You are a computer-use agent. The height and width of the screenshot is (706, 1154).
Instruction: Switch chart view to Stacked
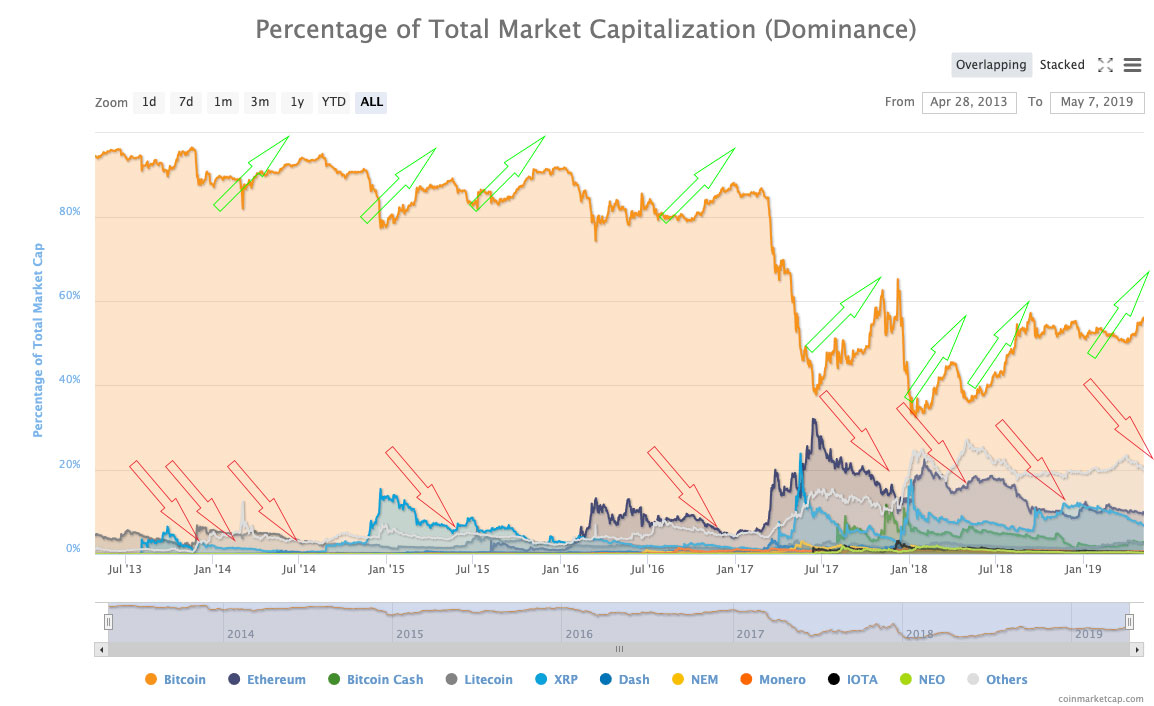[1062, 64]
